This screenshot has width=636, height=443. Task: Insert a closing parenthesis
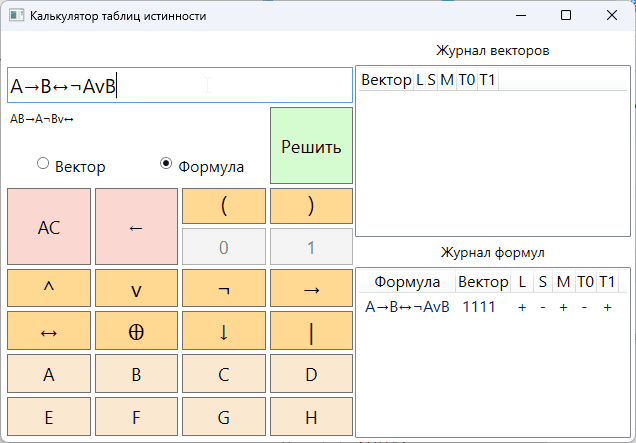[311, 206]
